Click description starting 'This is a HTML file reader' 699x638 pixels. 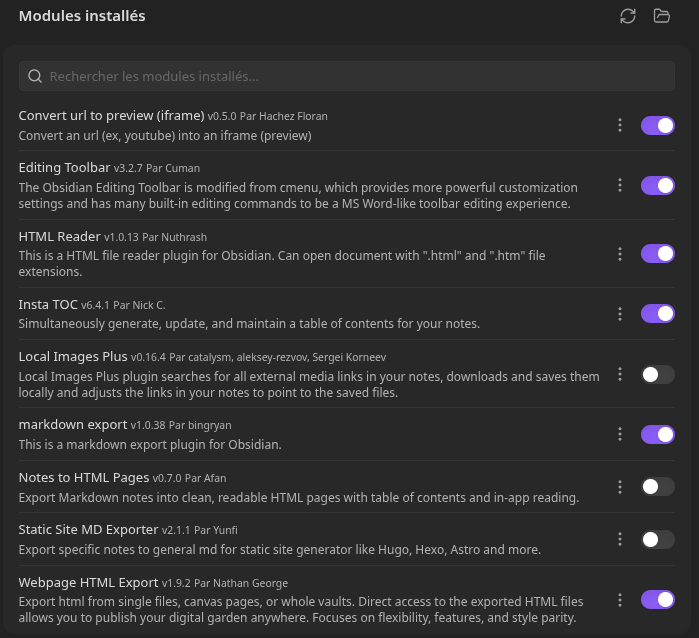coord(282,263)
